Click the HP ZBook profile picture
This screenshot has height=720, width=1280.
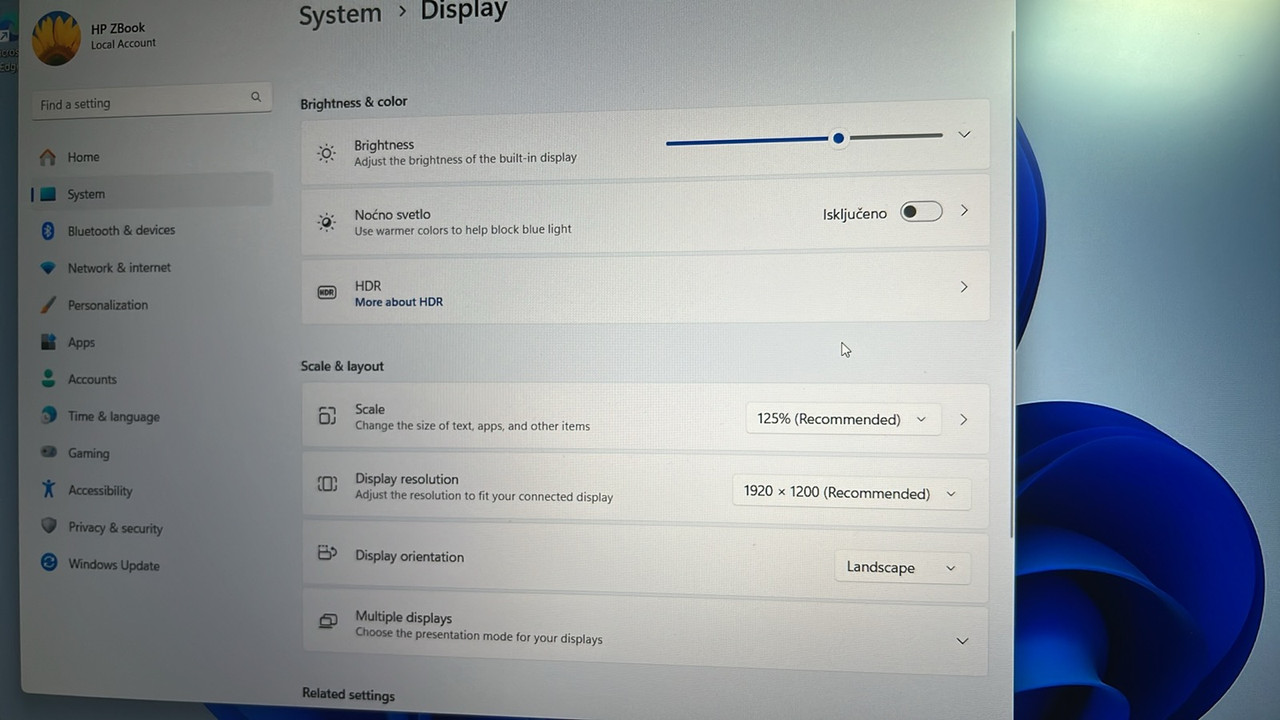point(56,39)
